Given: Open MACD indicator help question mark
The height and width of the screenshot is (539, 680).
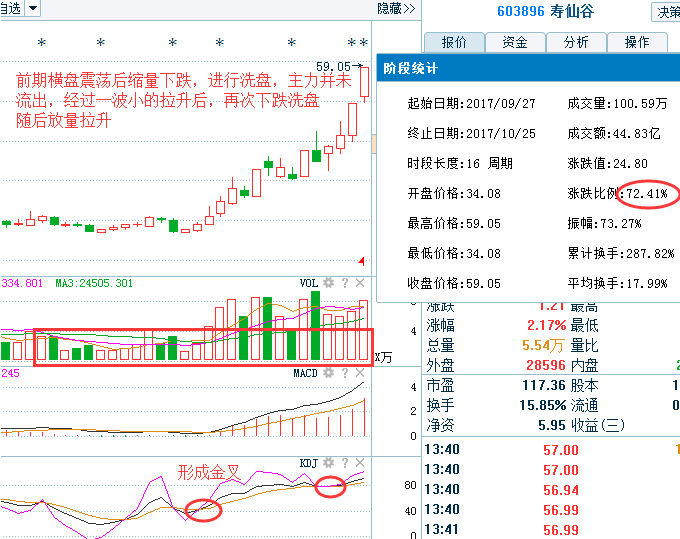Looking at the screenshot, I should pyautogui.click(x=345, y=373).
